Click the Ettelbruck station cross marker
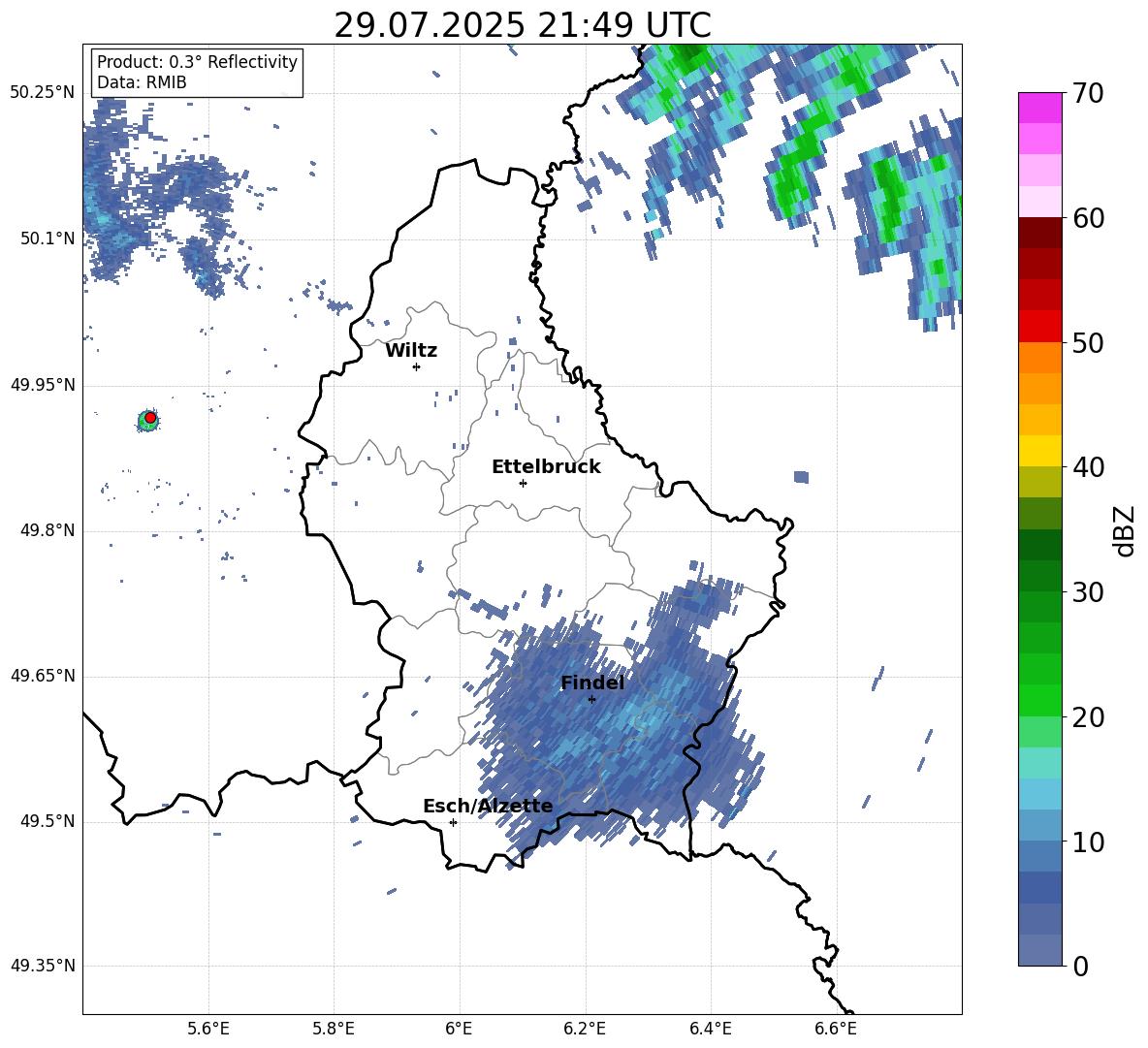Image resolution: width=1148 pixels, height=1048 pixels. 523,483
